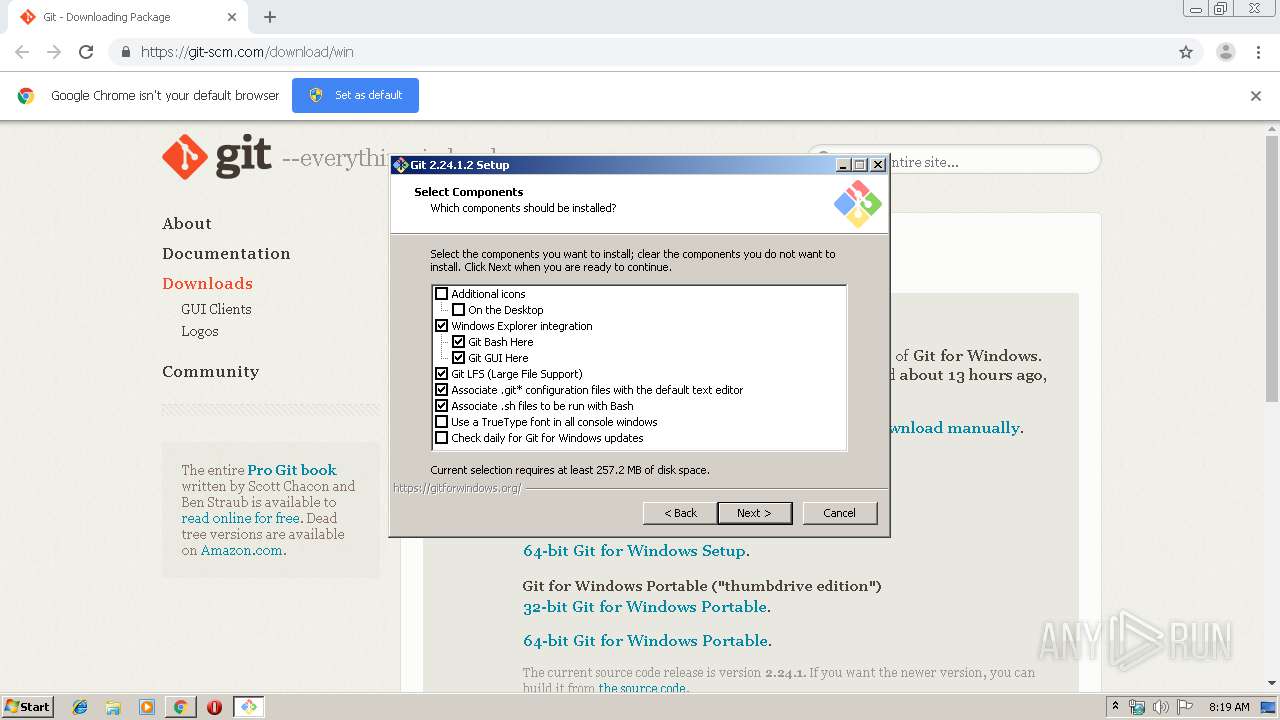The height and width of the screenshot is (720, 1280).
Task: Click the Git setup title bar icon
Action: pyautogui.click(x=401, y=165)
